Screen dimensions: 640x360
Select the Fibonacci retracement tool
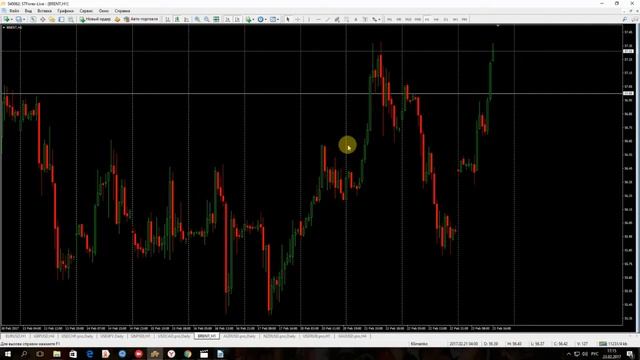tap(347, 19)
